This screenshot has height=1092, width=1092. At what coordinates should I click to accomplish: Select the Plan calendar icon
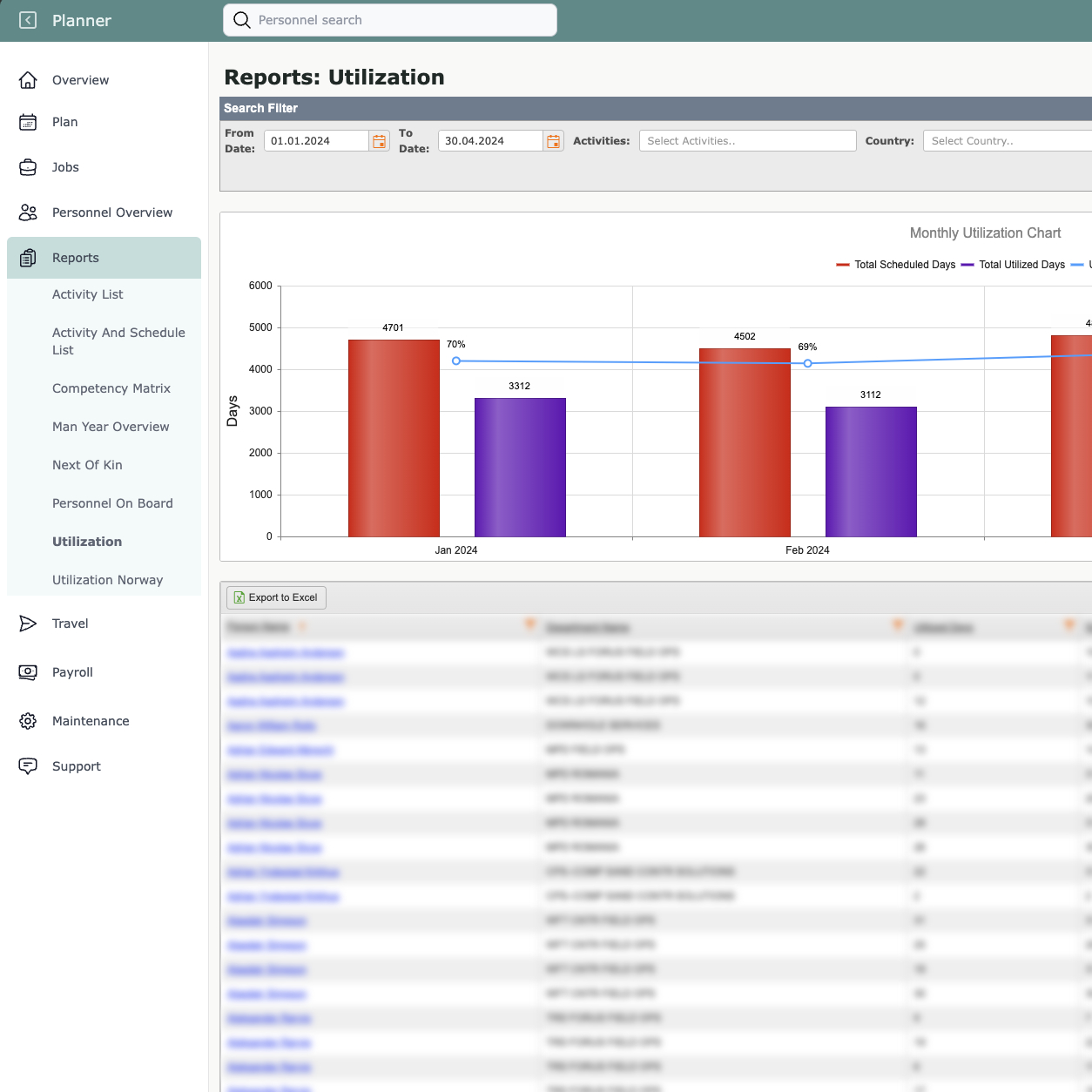pyautogui.click(x=28, y=122)
